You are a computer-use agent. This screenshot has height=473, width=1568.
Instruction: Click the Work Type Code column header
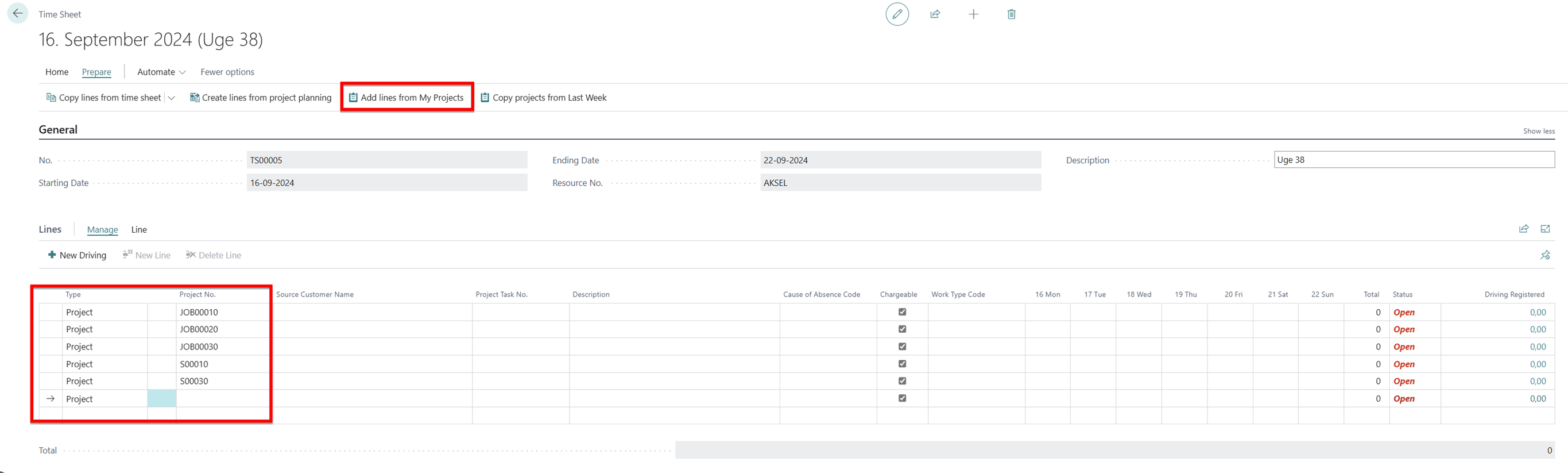tap(958, 294)
